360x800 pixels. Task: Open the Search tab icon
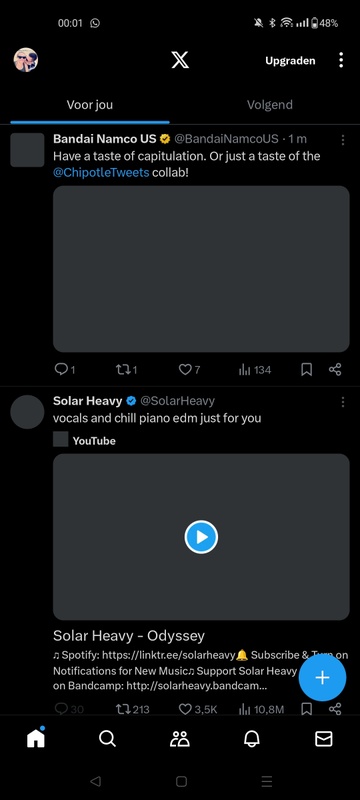pos(107,738)
